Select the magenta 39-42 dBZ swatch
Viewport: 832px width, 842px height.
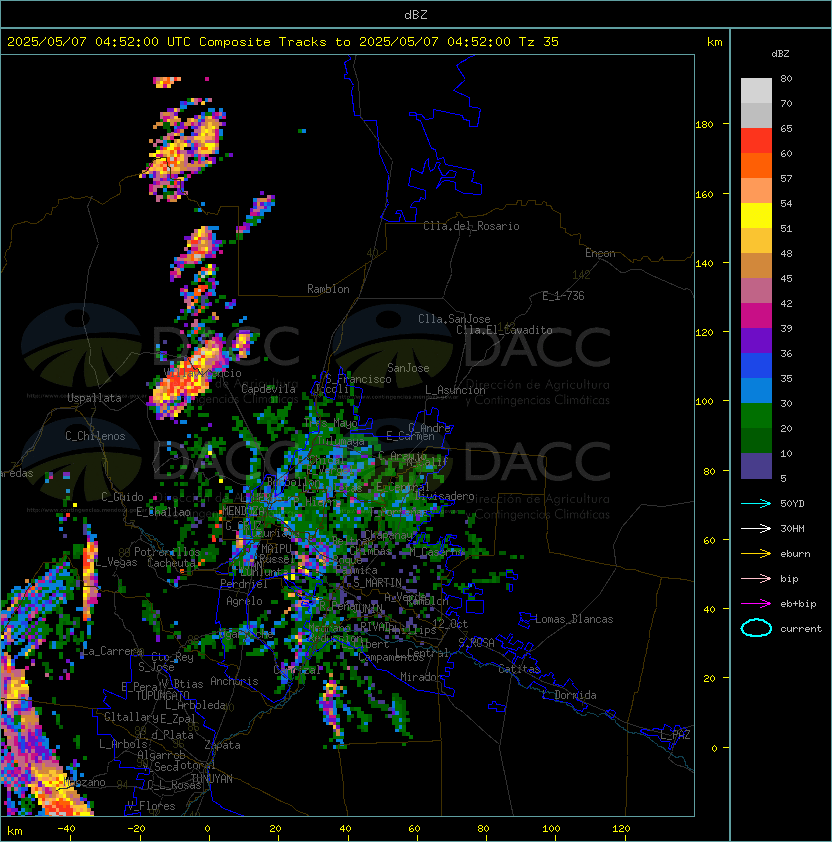point(756,315)
